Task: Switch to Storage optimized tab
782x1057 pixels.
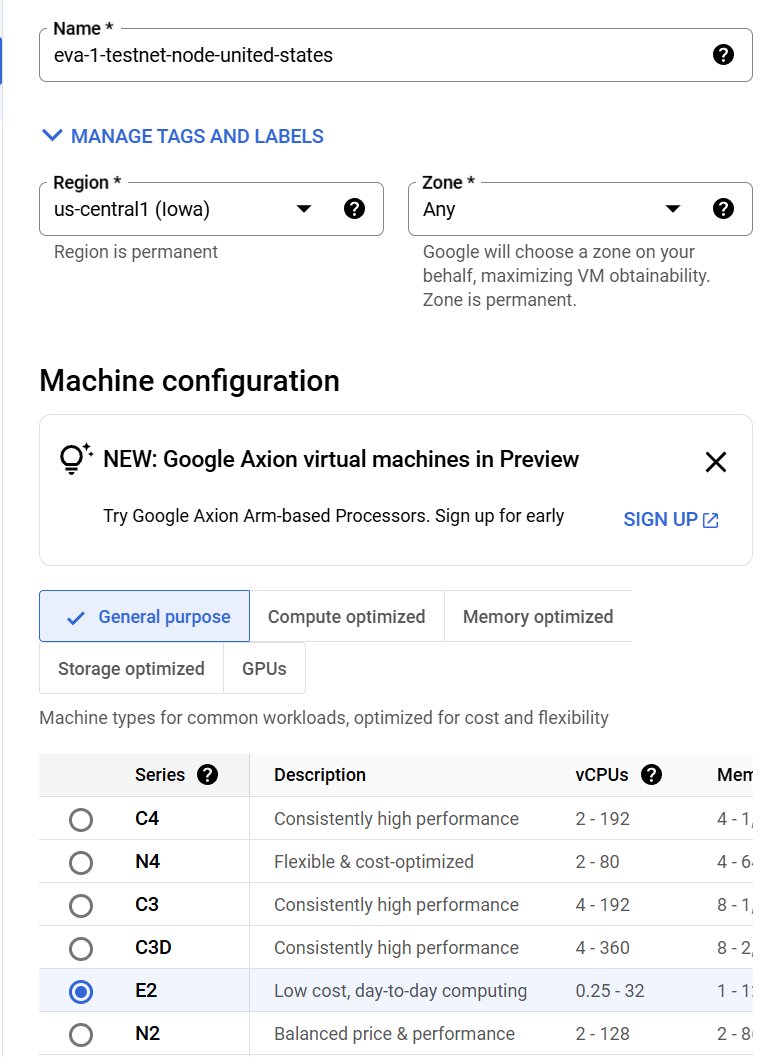Action: pos(131,668)
